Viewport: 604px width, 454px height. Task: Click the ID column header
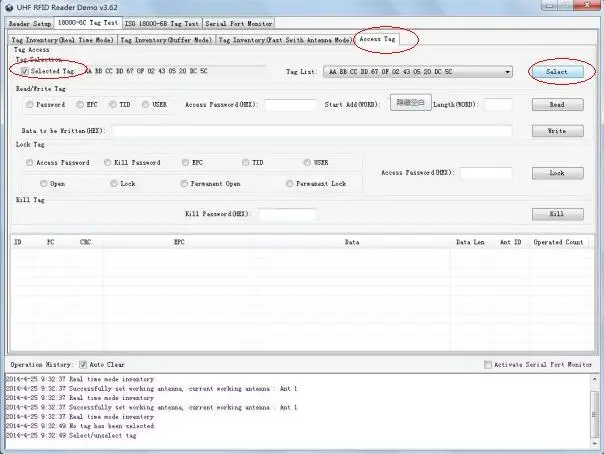18,242
